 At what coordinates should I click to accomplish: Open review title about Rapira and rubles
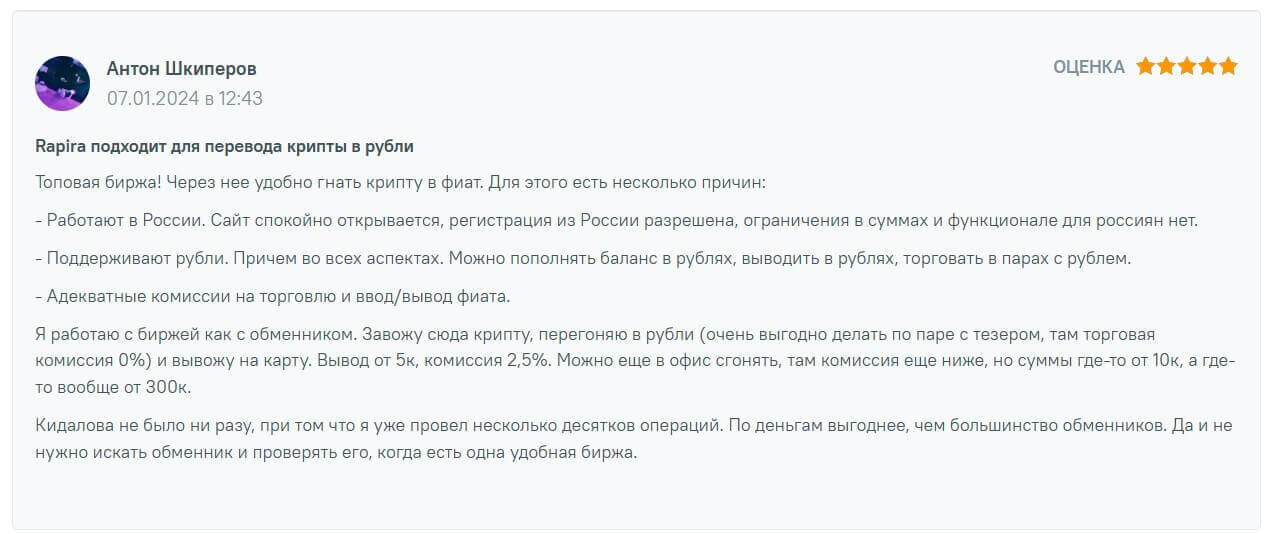[x=224, y=146]
